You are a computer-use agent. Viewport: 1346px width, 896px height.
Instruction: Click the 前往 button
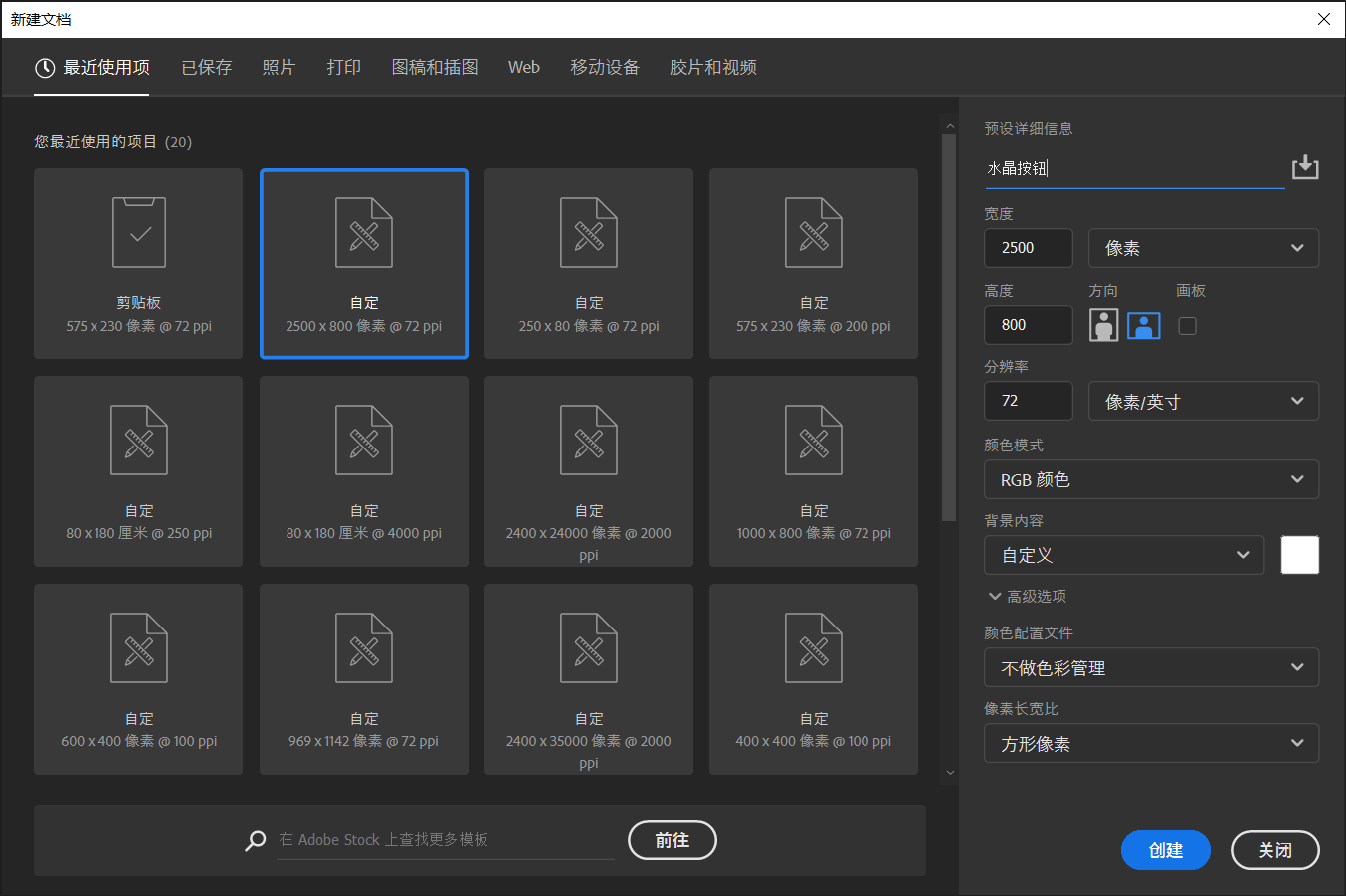673,840
